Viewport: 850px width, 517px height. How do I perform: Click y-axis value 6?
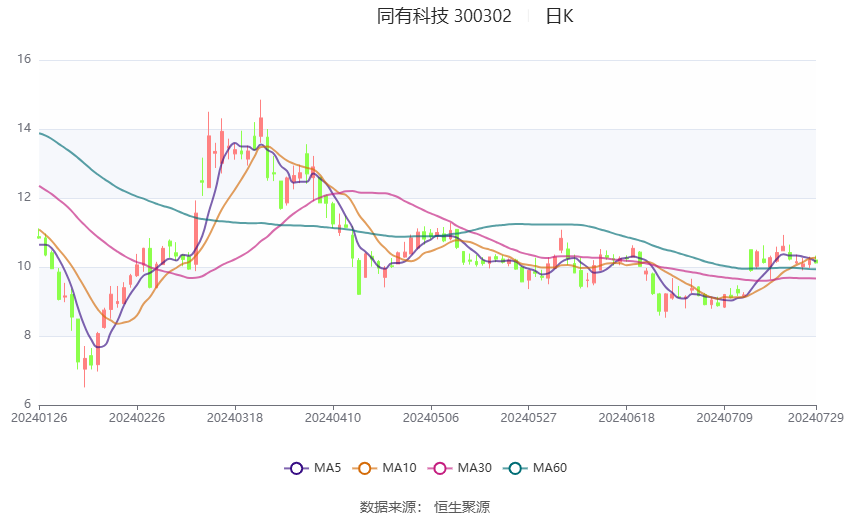pyautogui.click(x=27, y=404)
